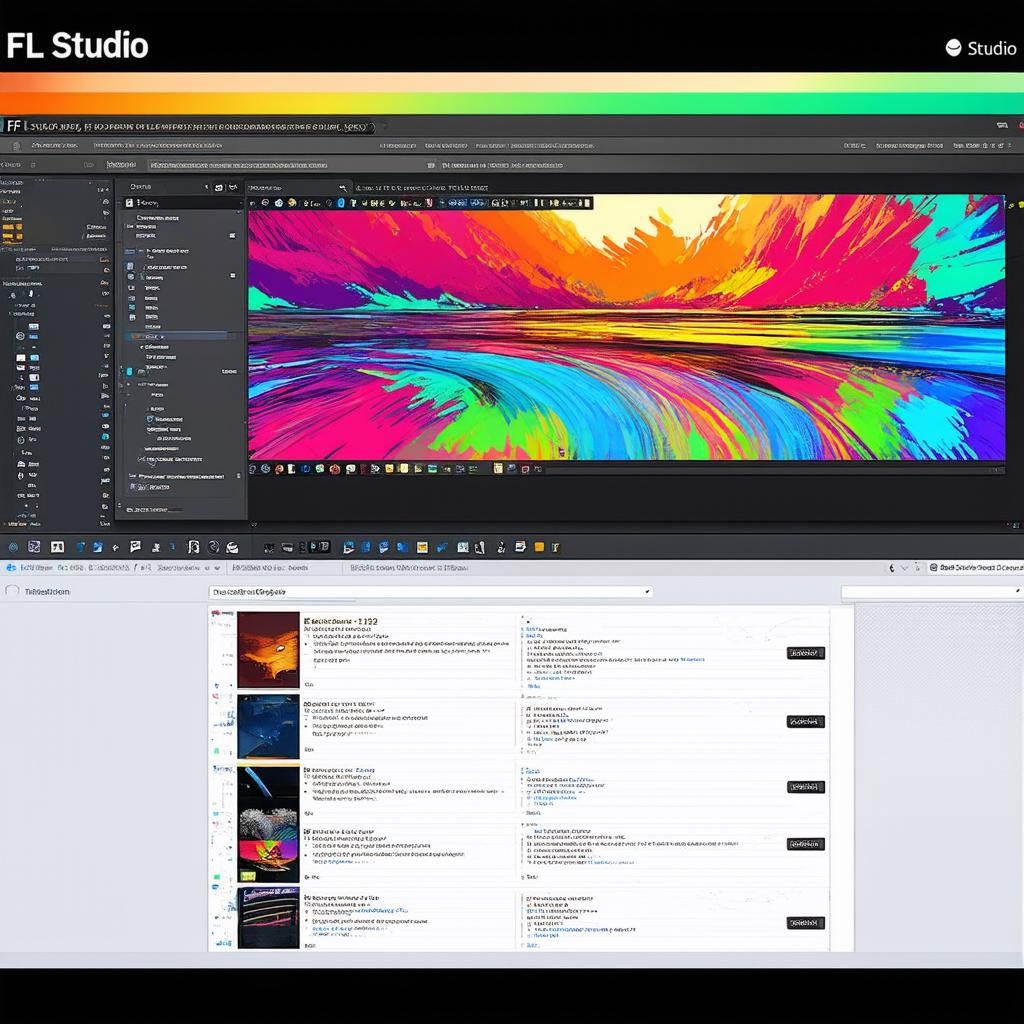1024x1024 pixels.
Task: Click the first icon in the bottom dark toolbar
Action: point(13,547)
